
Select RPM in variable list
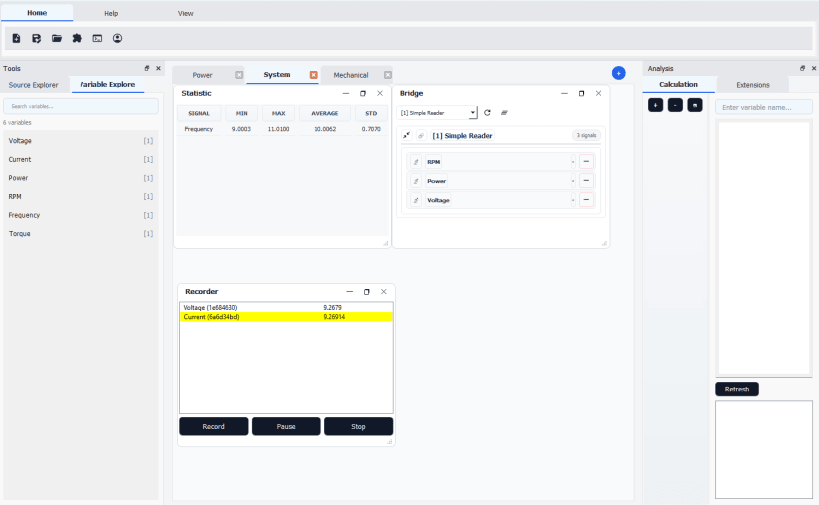[81, 197]
